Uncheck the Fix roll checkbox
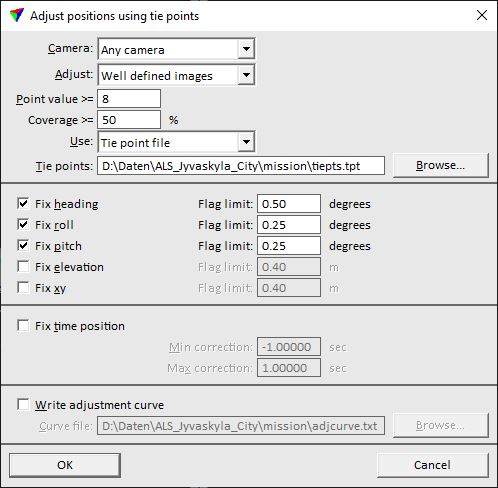Screen dimensions: 498x488 tap(23, 224)
